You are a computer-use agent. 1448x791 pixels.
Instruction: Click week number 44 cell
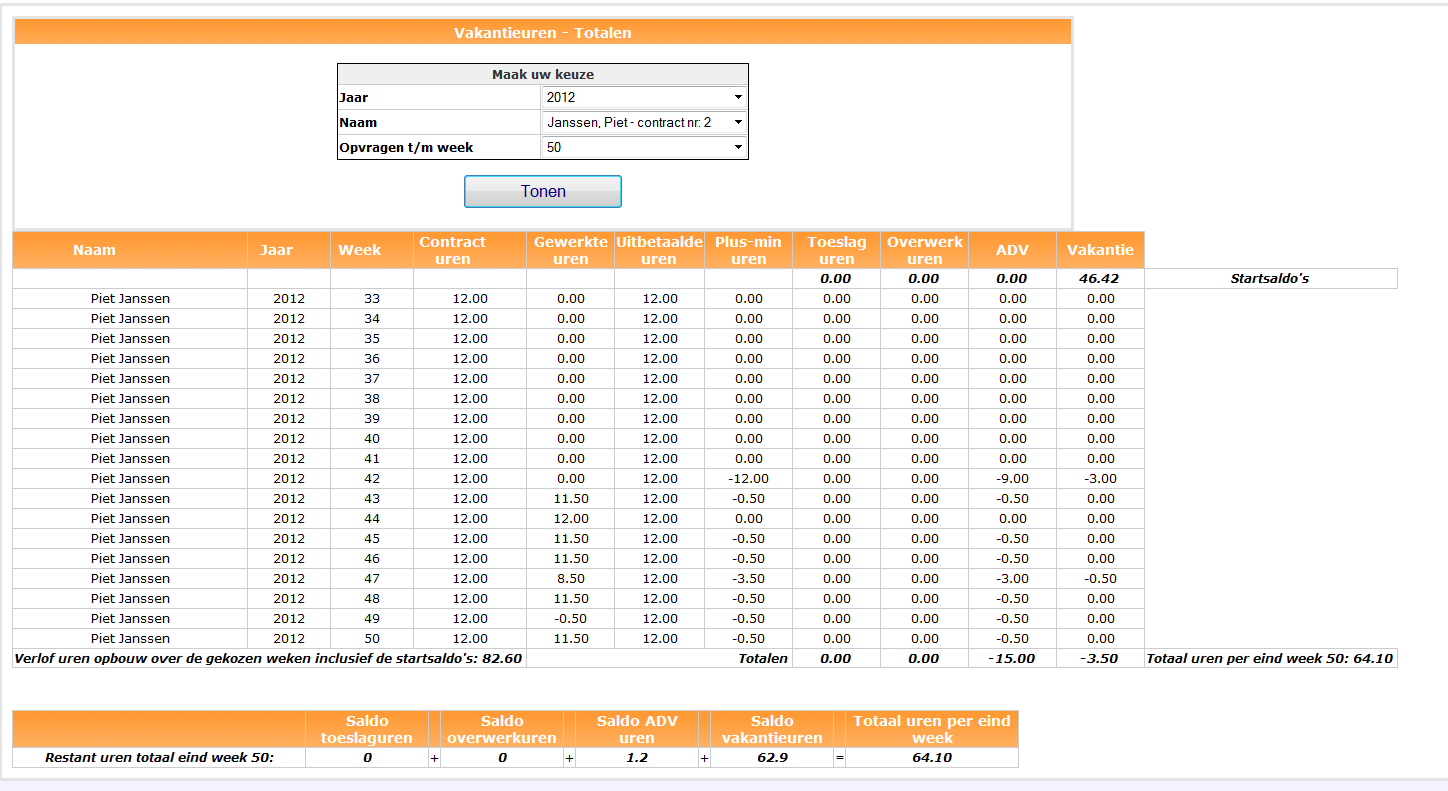[372, 518]
